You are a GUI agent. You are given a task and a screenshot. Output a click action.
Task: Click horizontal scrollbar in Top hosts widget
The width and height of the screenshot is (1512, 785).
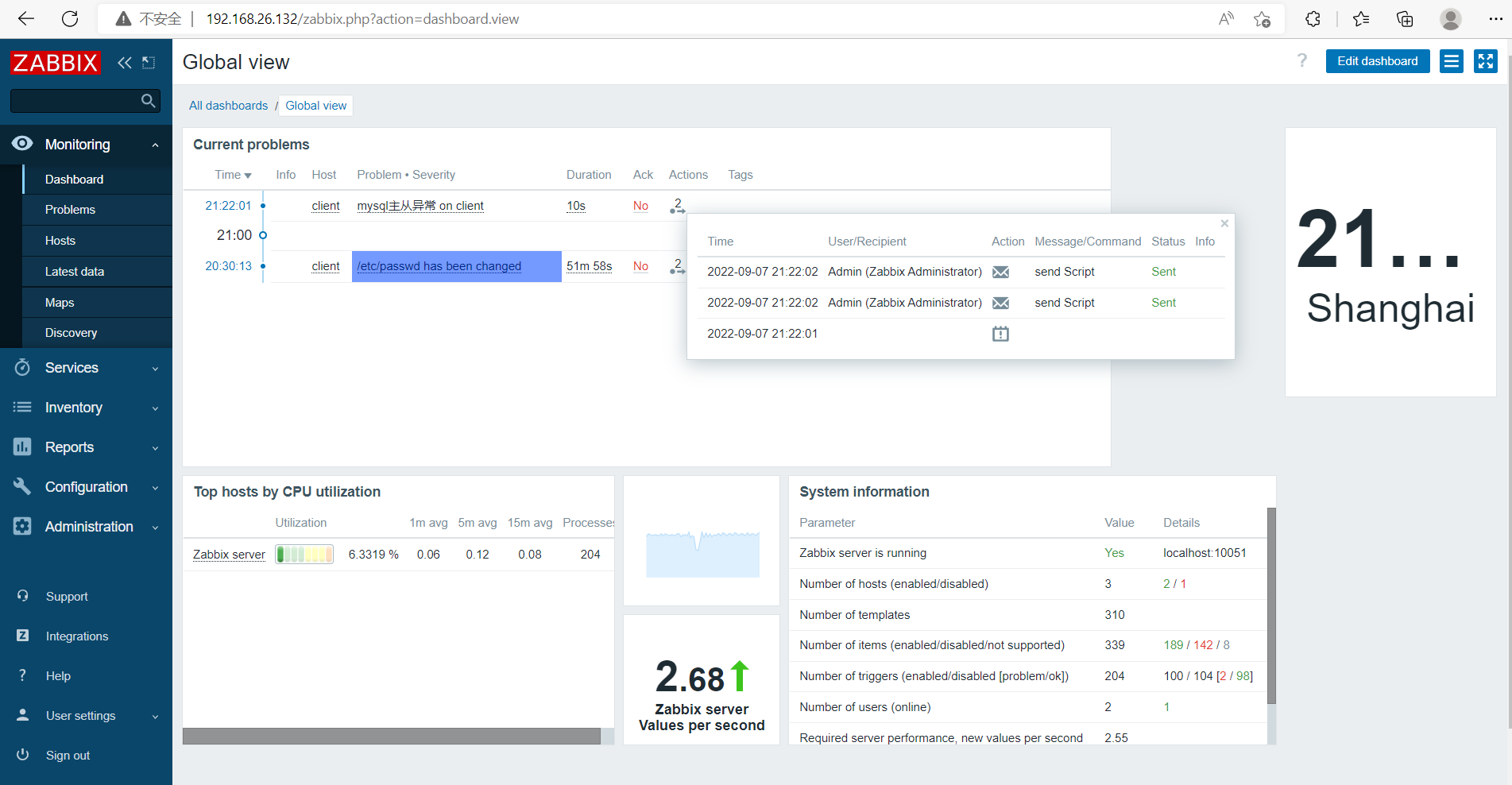[392, 737]
